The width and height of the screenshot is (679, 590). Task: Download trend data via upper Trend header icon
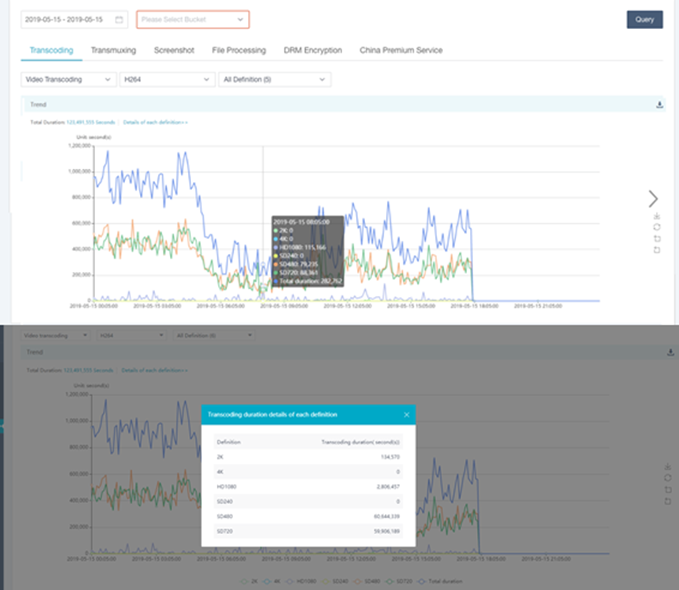click(659, 104)
